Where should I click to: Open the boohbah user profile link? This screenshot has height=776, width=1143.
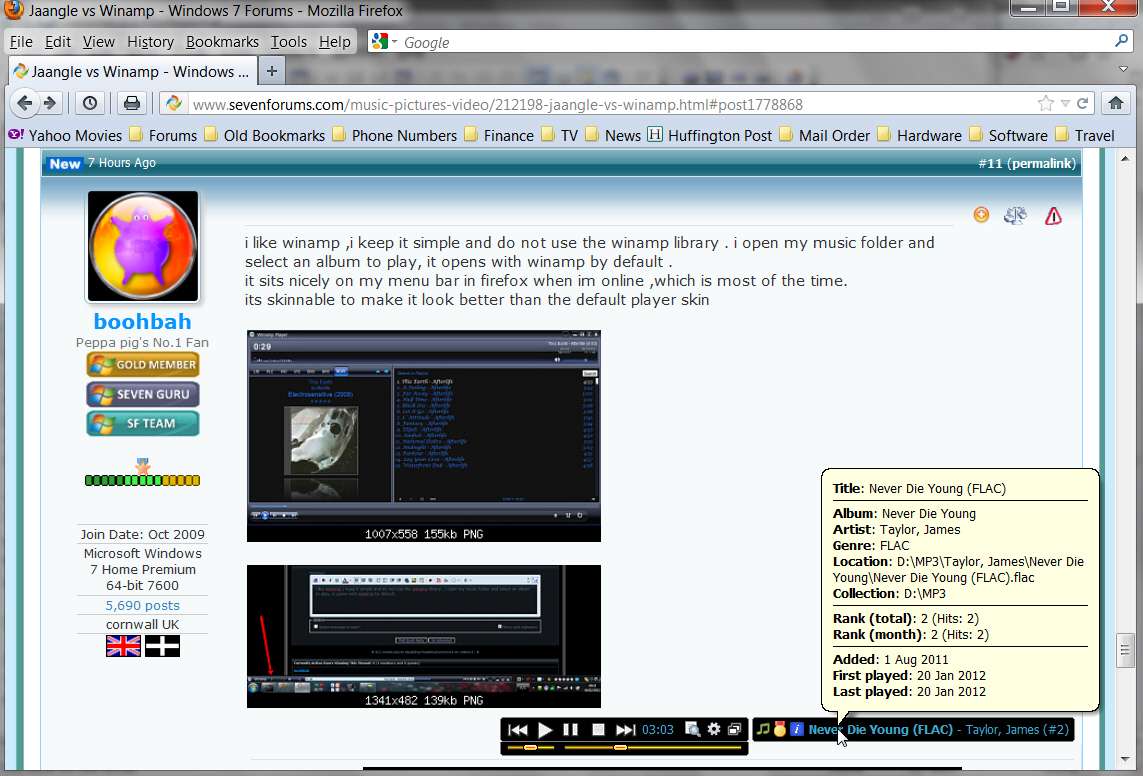click(142, 321)
